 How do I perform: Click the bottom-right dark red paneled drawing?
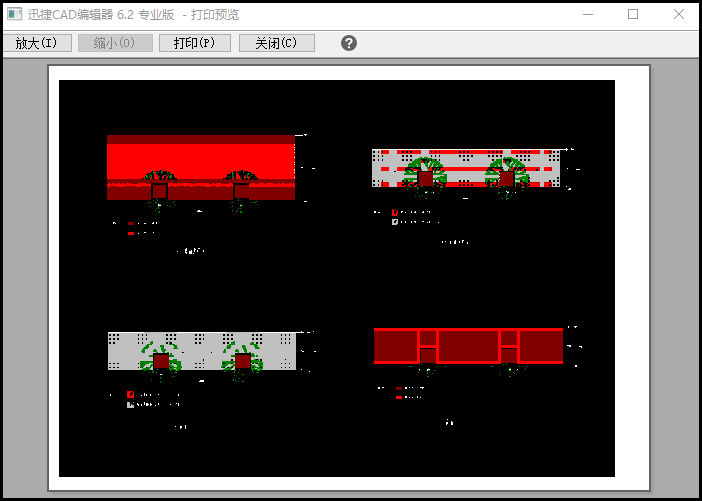click(x=468, y=346)
